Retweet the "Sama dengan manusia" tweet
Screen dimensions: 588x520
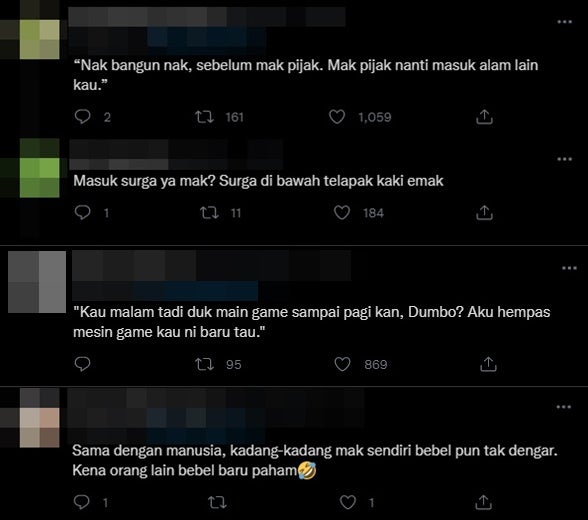[217, 502]
